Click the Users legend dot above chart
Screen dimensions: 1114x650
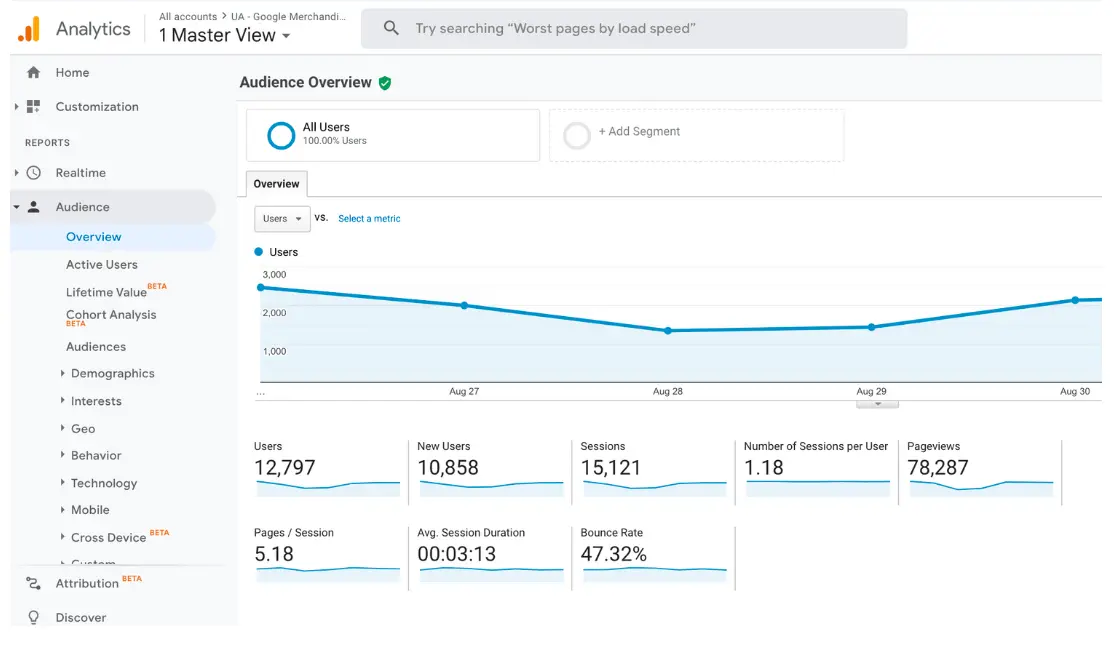(x=257, y=251)
